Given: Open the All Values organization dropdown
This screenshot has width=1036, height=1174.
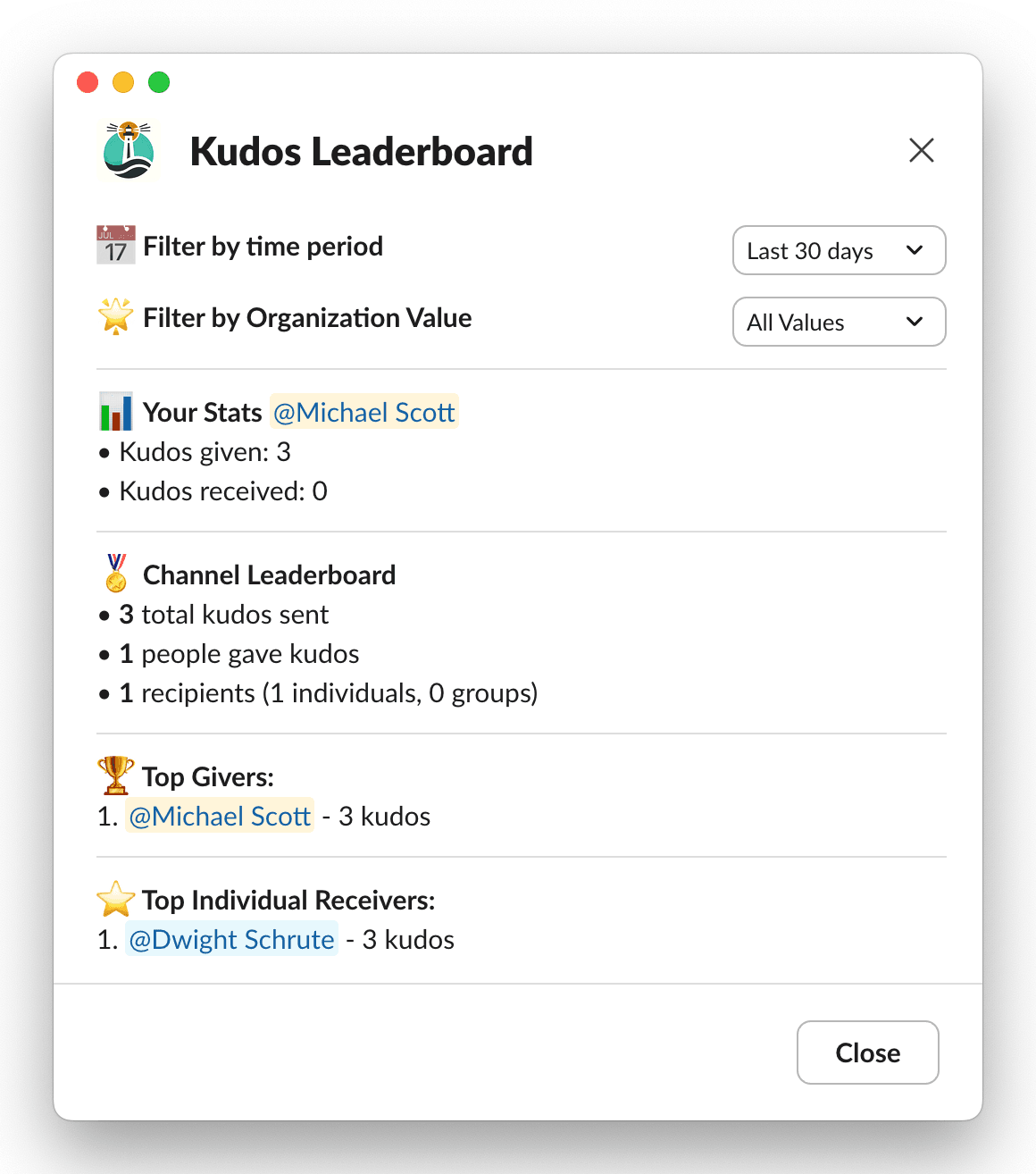Looking at the screenshot, I should click(838, 322).
